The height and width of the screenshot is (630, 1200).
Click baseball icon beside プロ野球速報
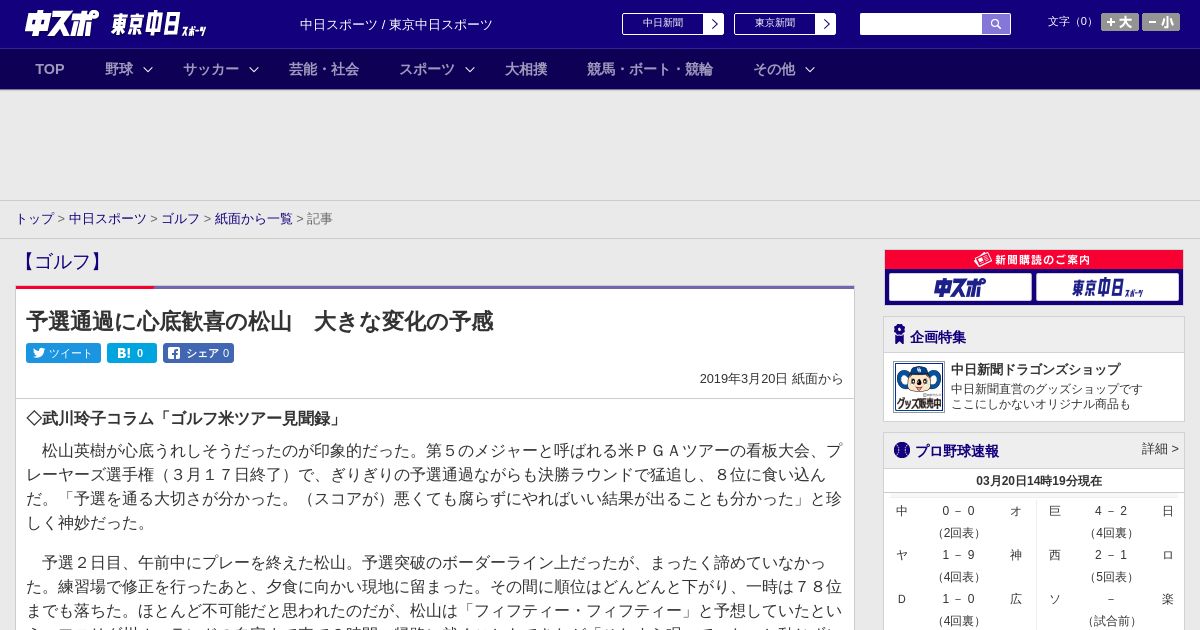click(902, 450)
